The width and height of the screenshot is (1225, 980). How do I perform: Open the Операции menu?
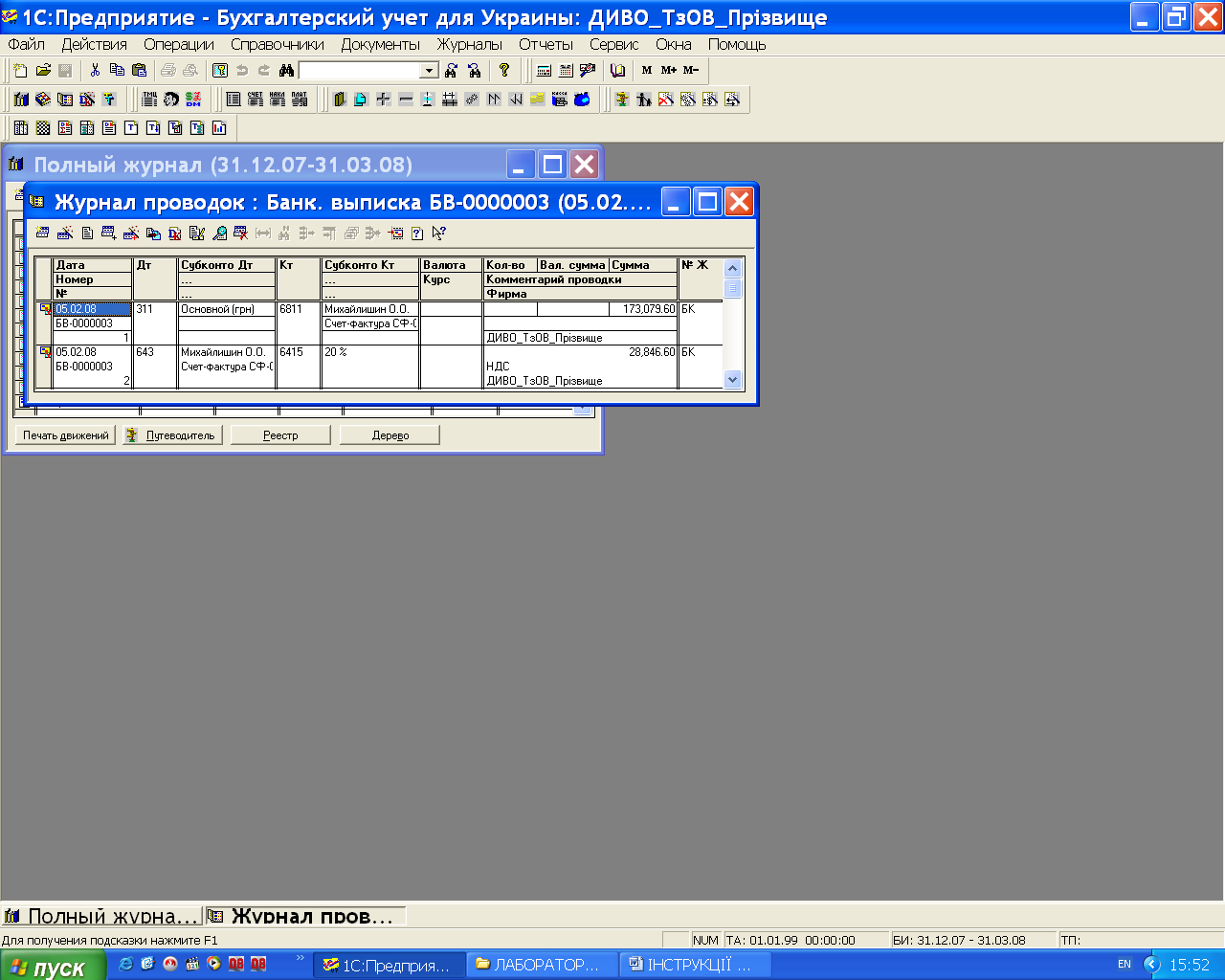click(179, 44)
